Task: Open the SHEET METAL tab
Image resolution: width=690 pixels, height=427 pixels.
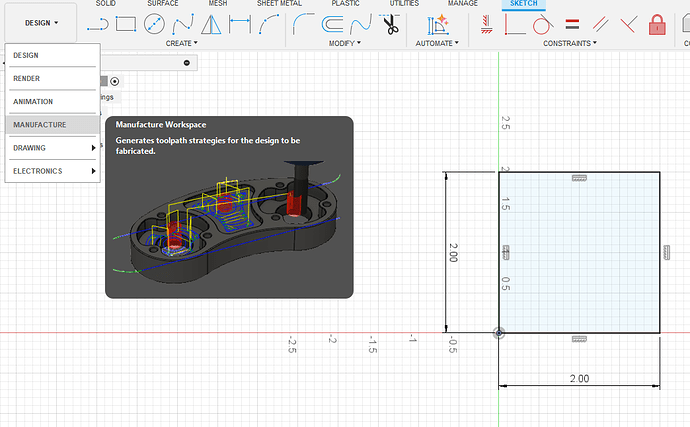Action: click(x=279, y=4)
